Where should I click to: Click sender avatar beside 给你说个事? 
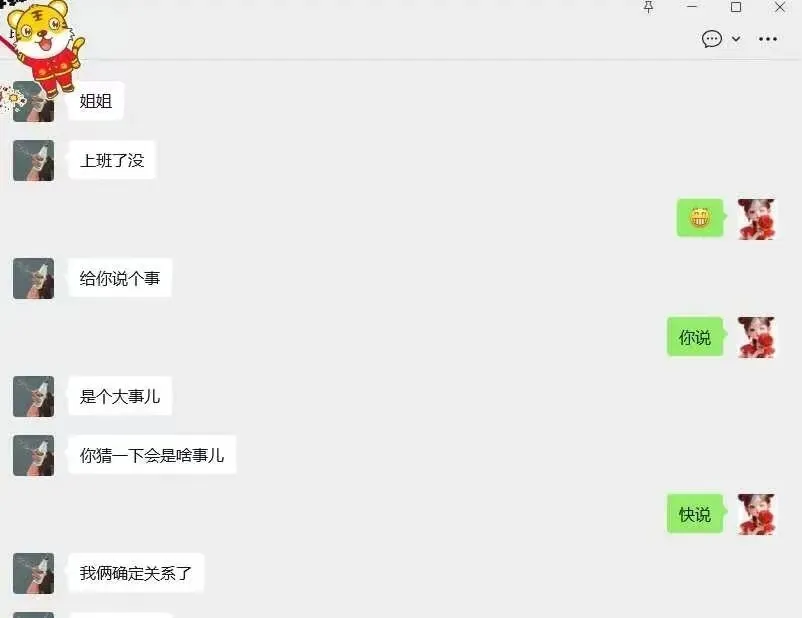33,278
